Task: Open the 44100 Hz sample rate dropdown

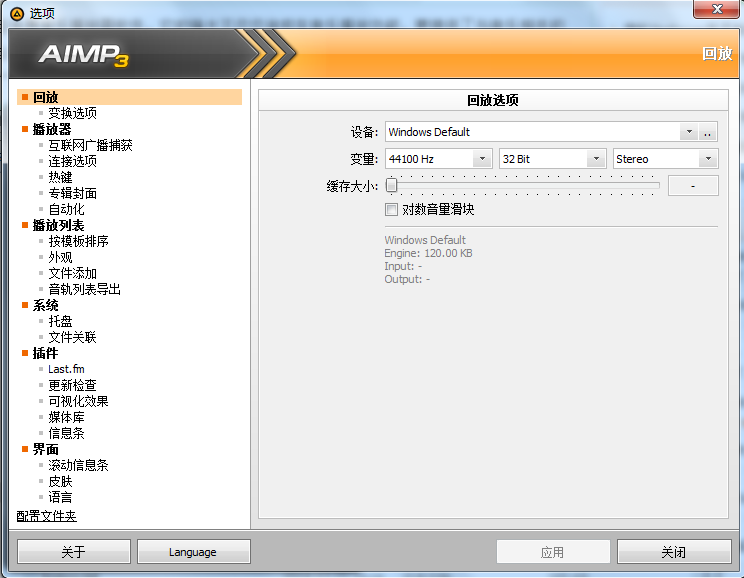Action: pos(482,159)
